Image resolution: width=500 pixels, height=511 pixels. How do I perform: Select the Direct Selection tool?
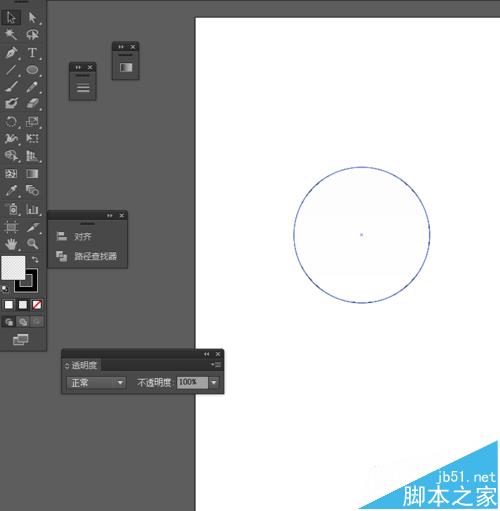pos(32,17)
